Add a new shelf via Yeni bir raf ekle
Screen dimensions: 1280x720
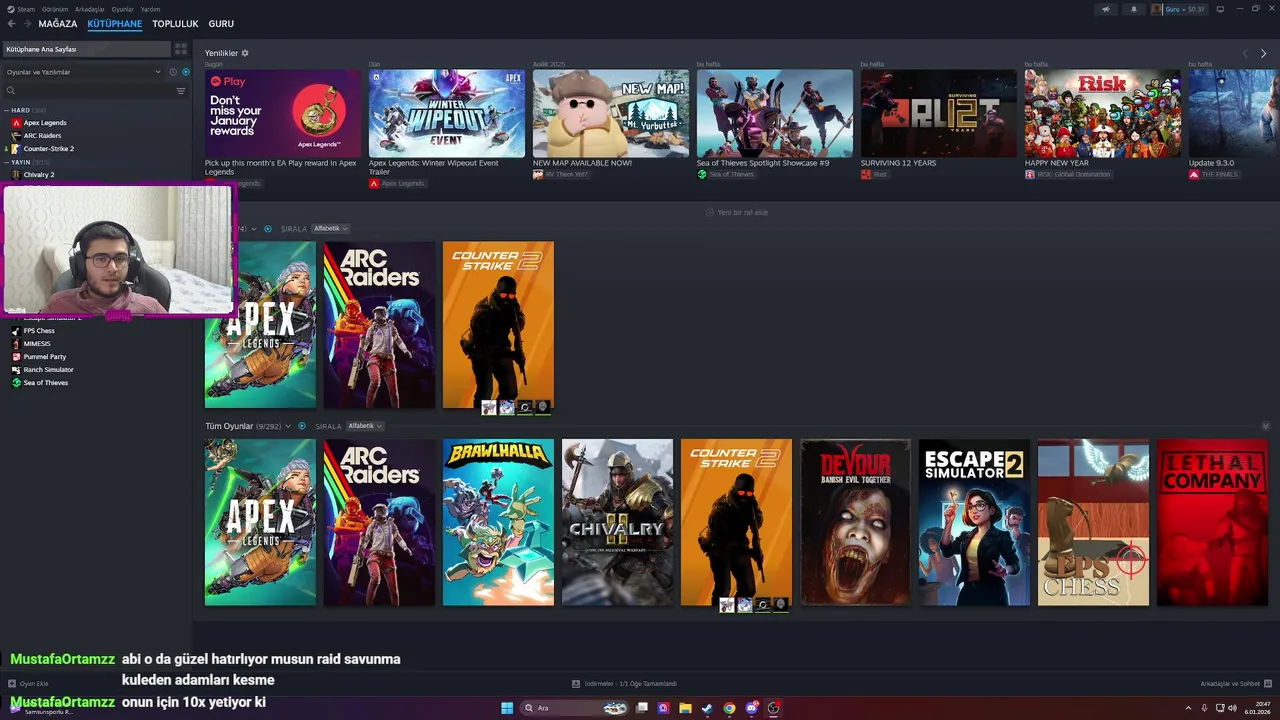point(737,212)
